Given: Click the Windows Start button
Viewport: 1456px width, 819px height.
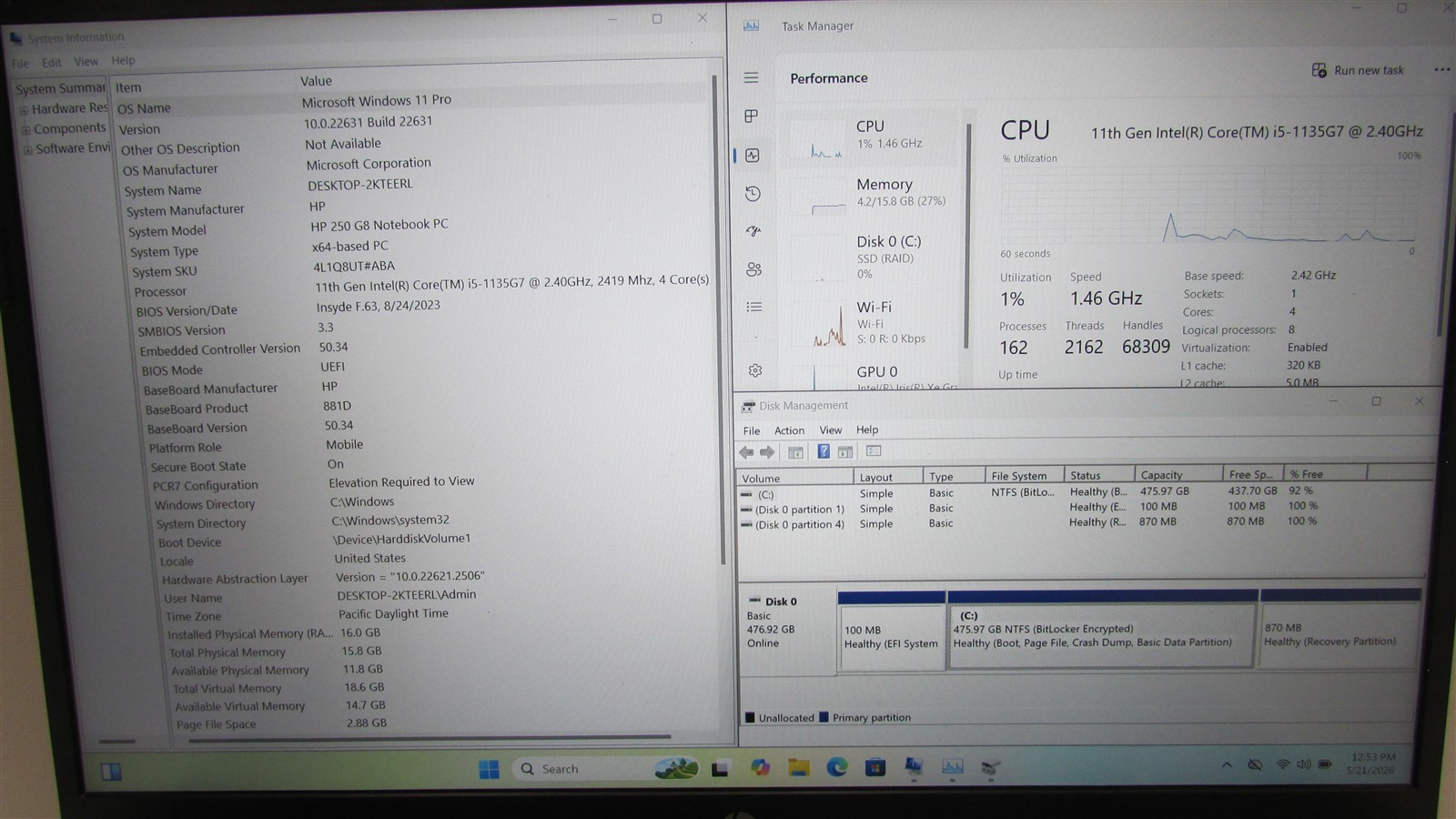Looking at the screenshot, I should (x=489, y=769).
